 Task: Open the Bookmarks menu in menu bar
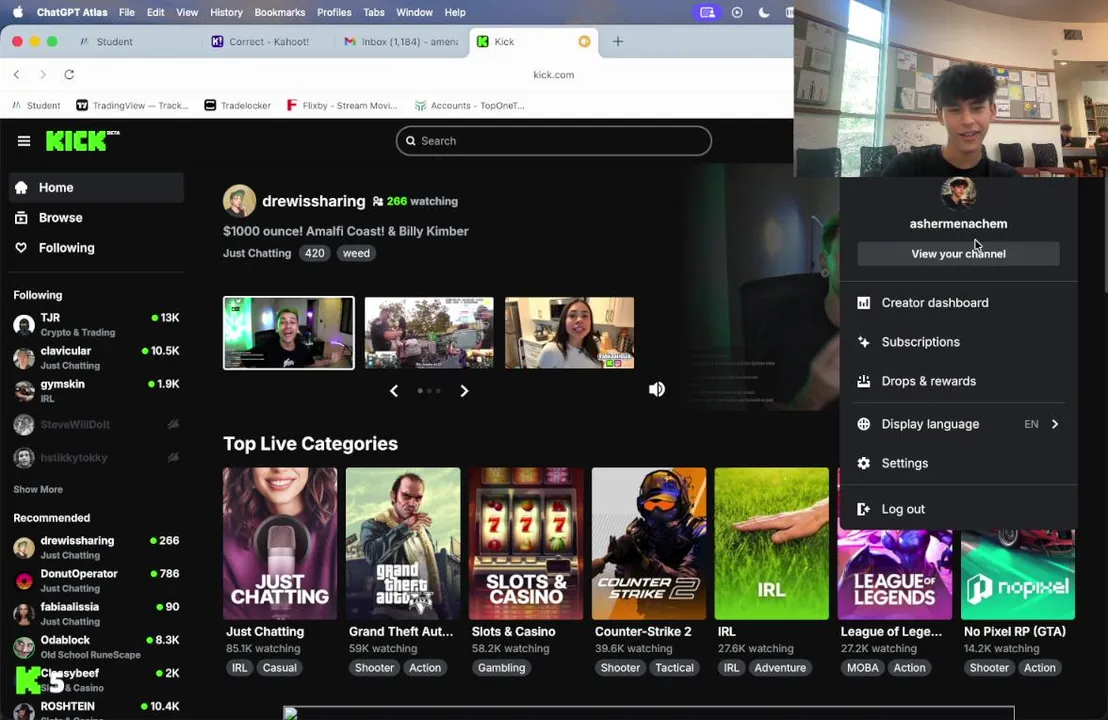click(x=280, y=12)
